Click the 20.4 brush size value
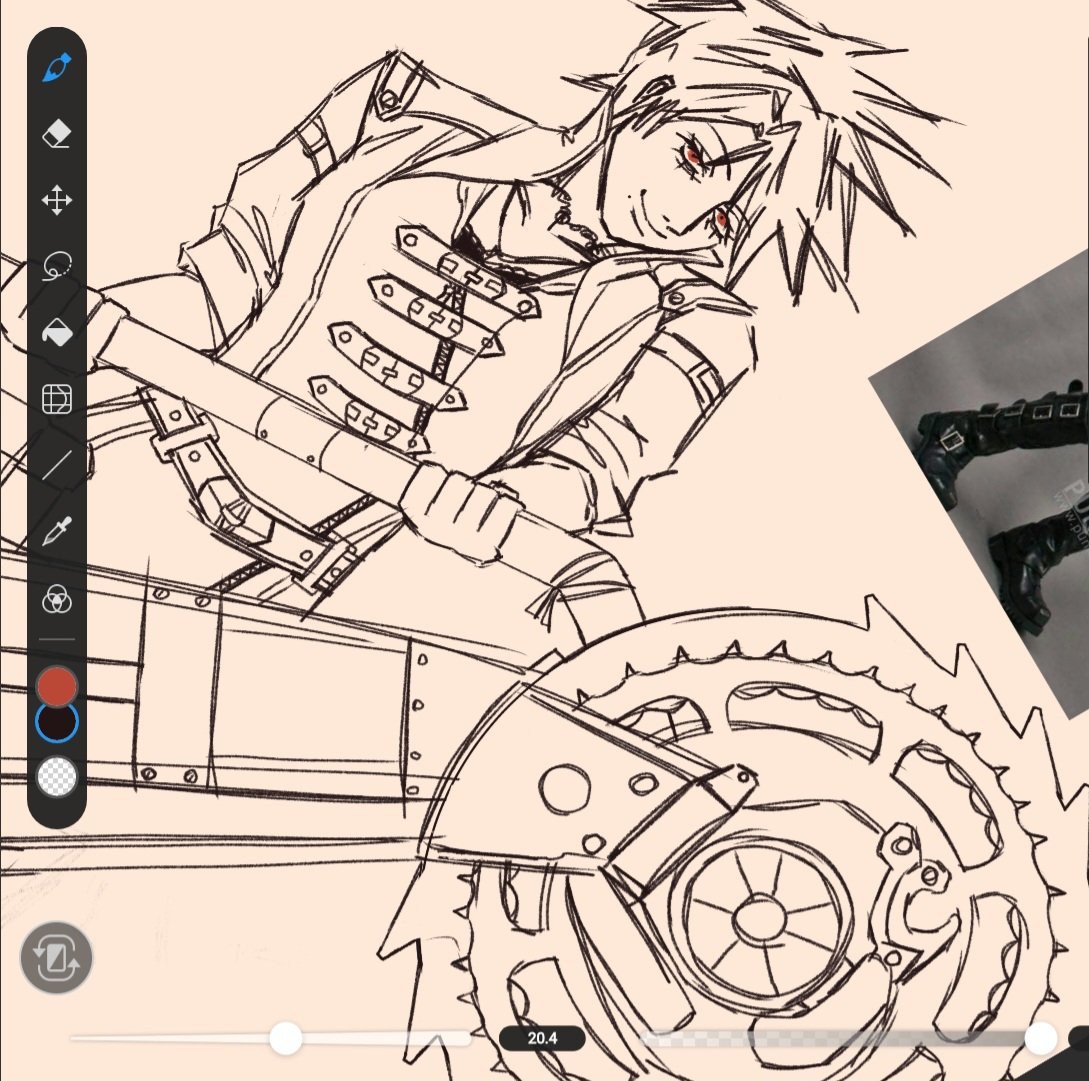1089x1081 pixels. point(542,1038)
